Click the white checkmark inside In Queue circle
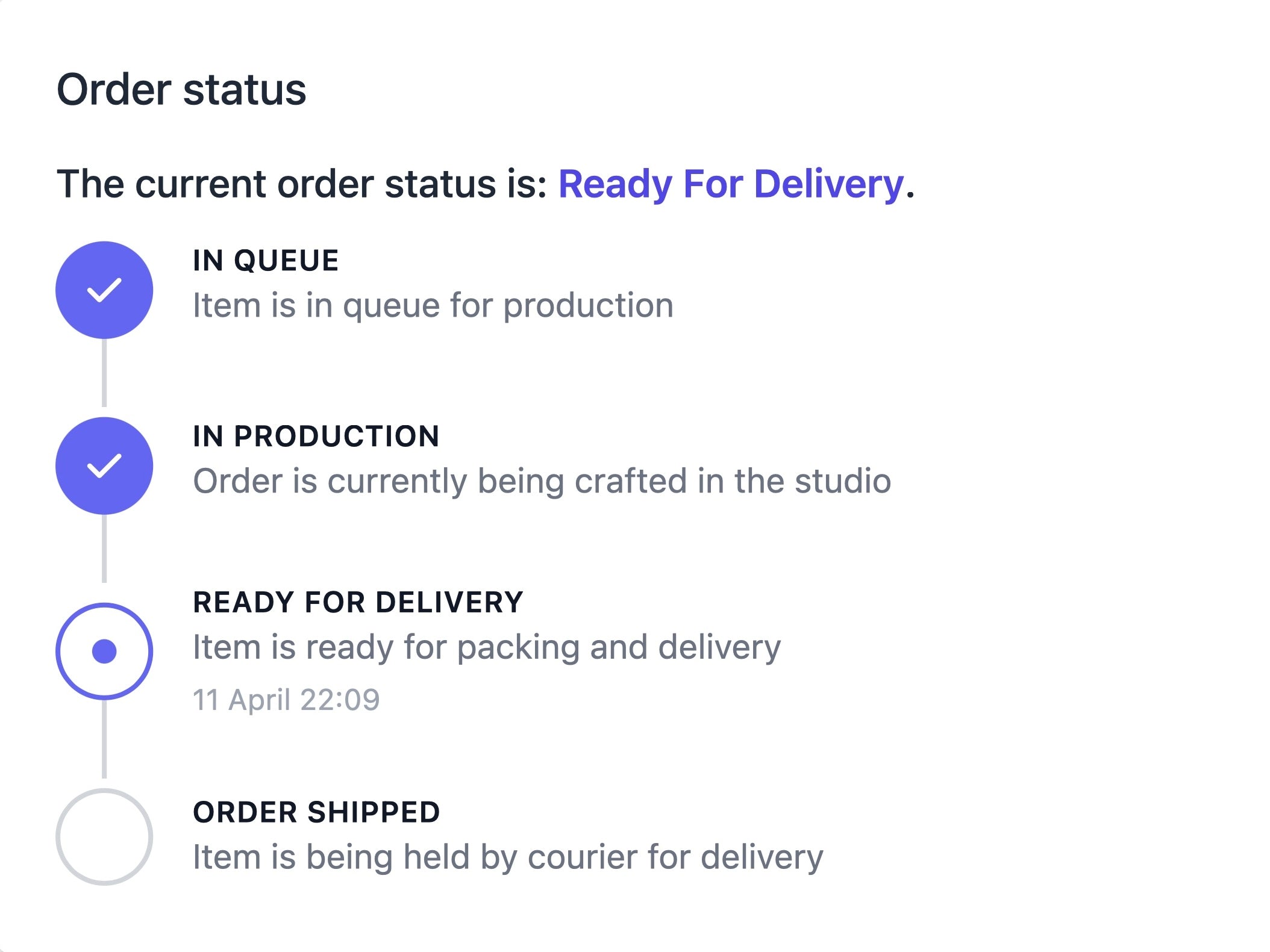Viewport: 1270px width, 952px height. 104,290
